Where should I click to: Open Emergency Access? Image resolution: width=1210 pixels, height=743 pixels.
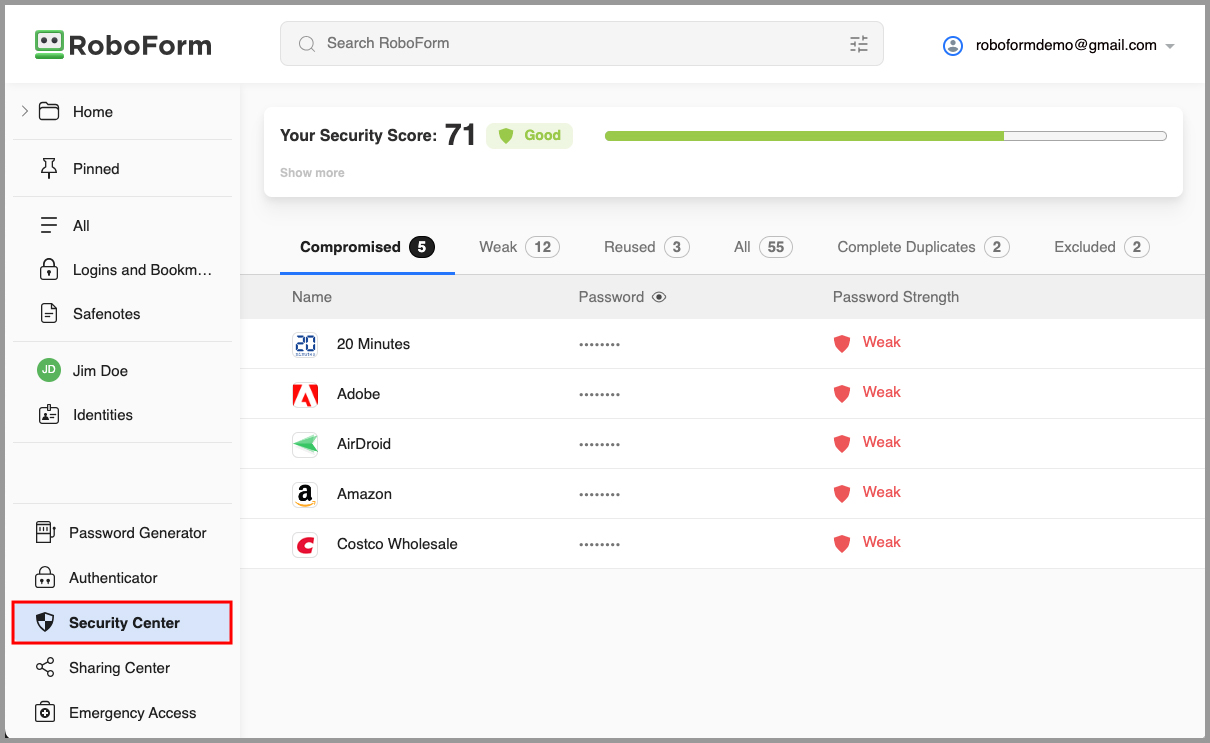(132, 713)
